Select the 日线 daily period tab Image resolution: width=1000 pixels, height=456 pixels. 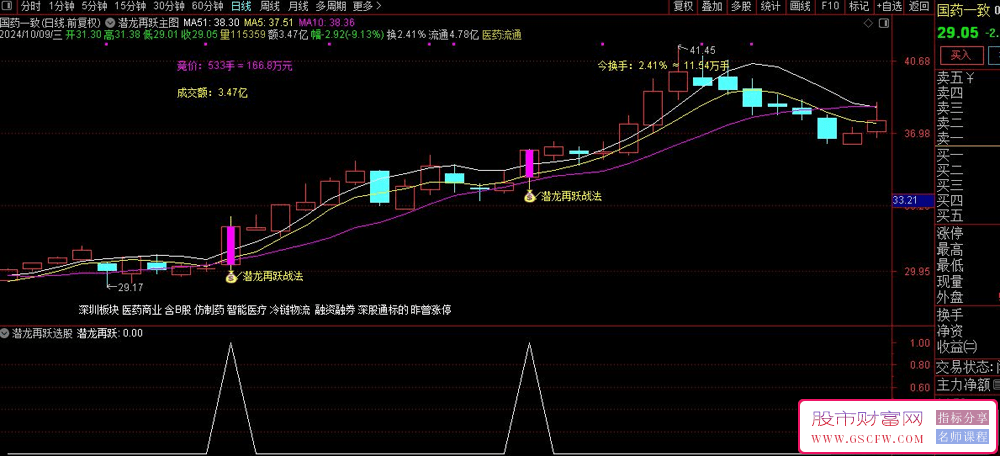241,6
